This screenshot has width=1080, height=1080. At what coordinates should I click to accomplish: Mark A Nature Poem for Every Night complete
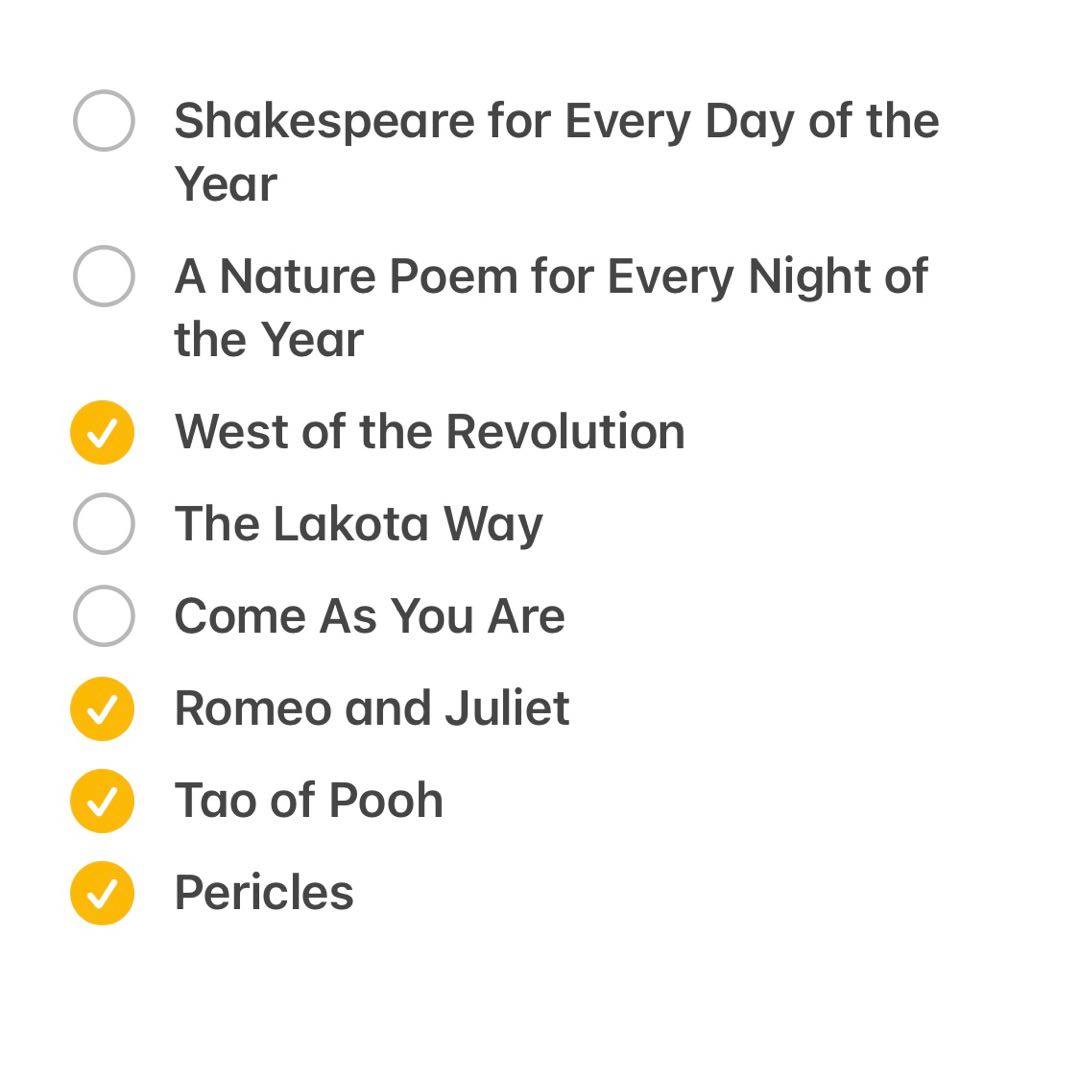point(103,275)
